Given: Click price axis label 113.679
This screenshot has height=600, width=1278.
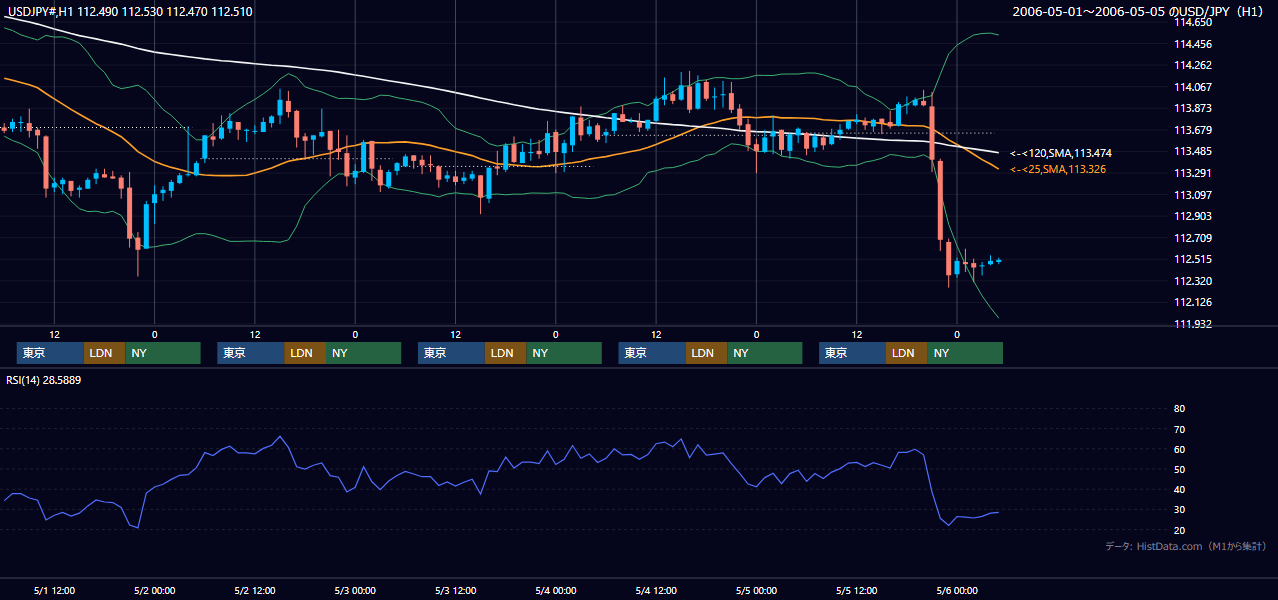Looking at the screenshot, I should point(1192,130).
